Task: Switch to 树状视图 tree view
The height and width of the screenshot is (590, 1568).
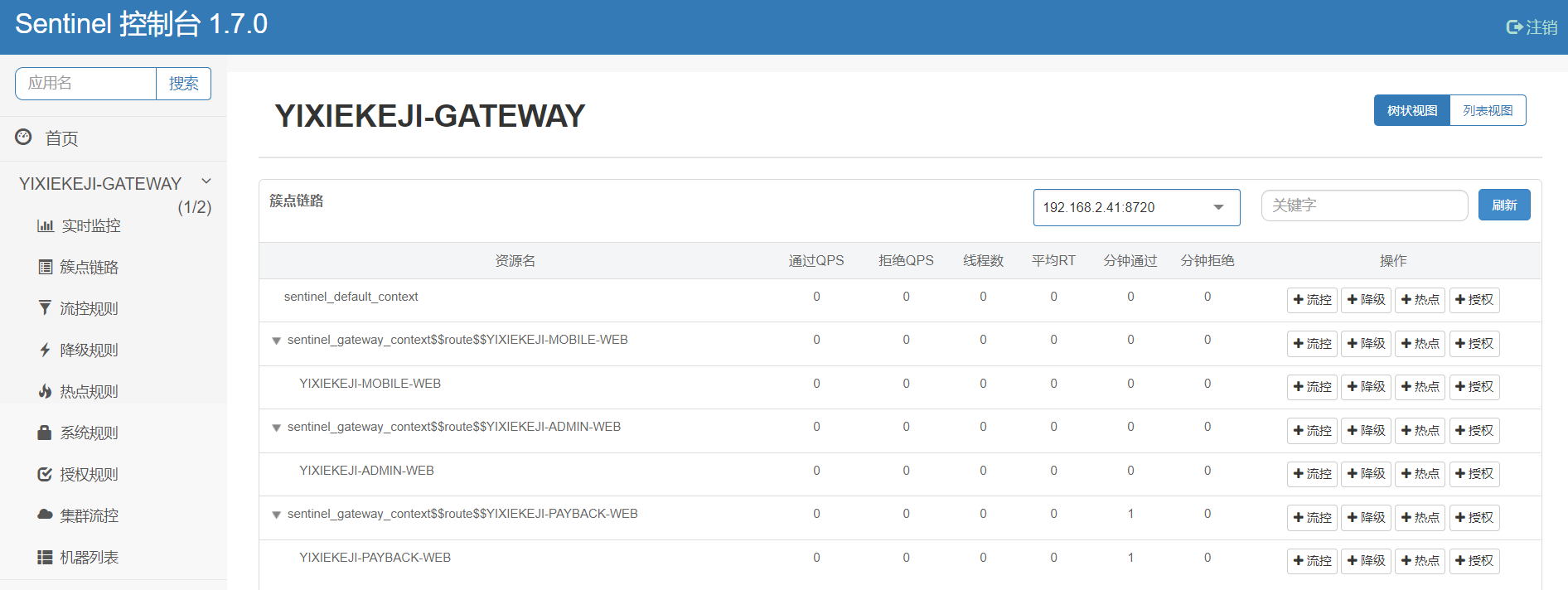Action: tap(1411, 110)
